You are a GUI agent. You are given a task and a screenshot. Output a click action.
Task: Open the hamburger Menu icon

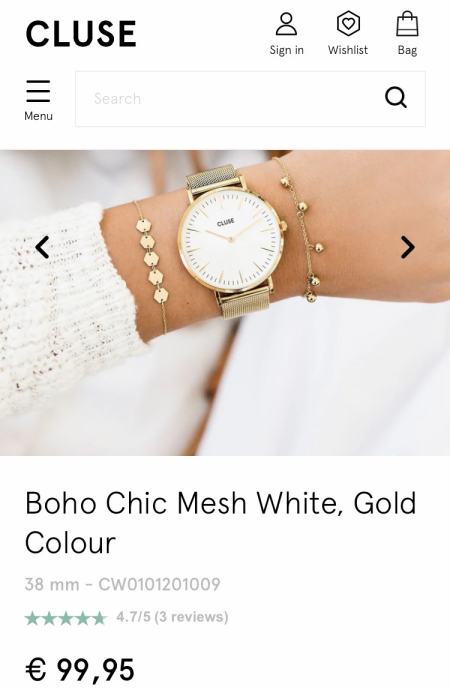tap(38, 91)
